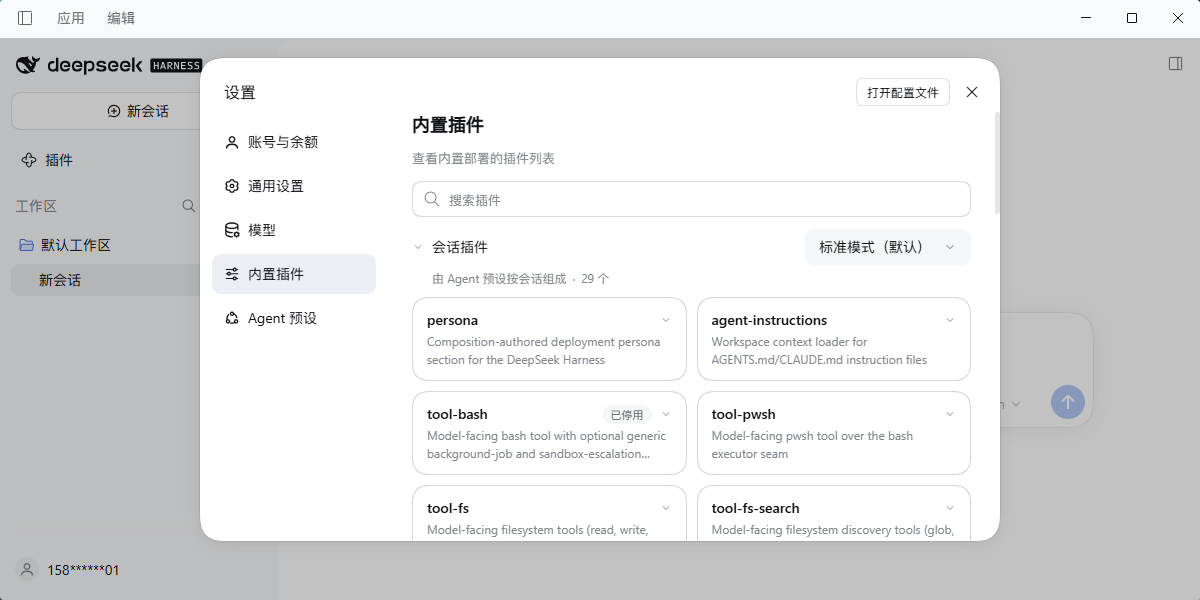Open the plugins puzzle icon in sidebar
This screenshot has width=1200, height=600.
(x=28, y=160)
